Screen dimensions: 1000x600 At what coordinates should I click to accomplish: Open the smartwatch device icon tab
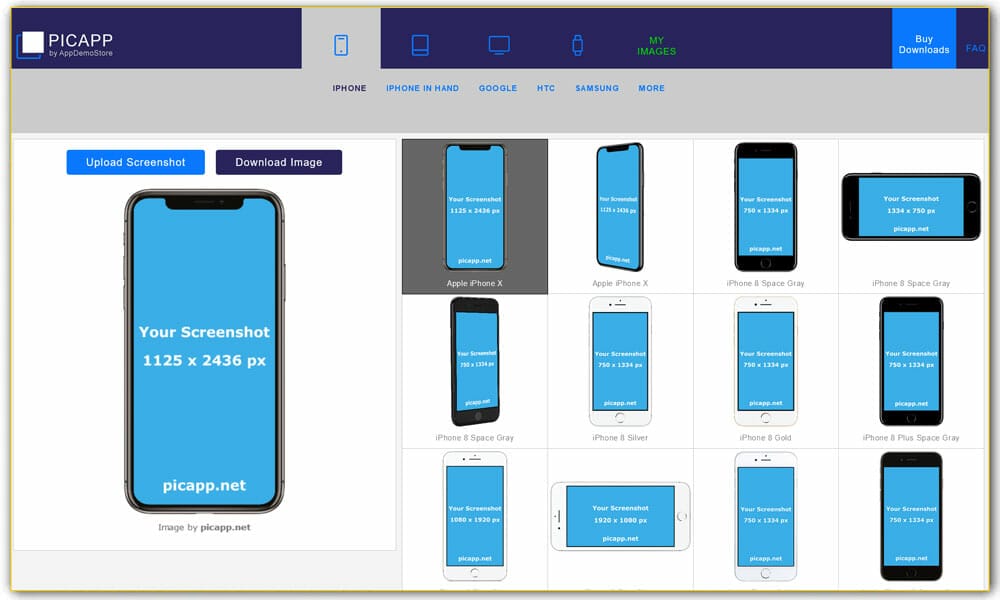[577, 45]
